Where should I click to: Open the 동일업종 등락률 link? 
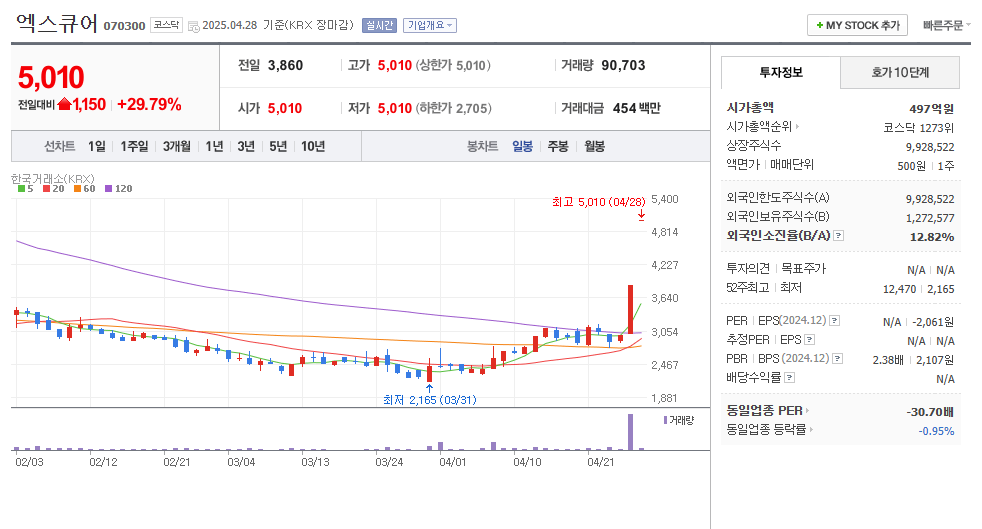coord(766,429)
